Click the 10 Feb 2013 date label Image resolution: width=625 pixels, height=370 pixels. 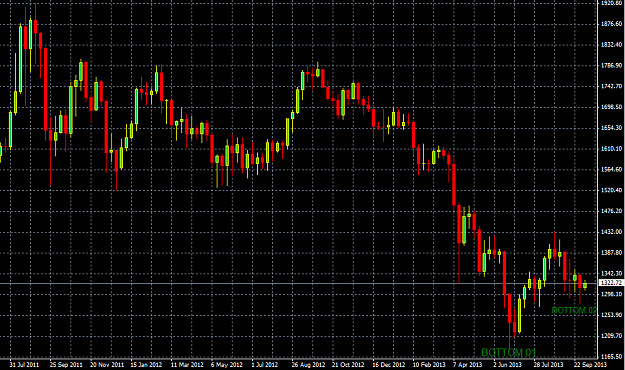tap(429, 364)
